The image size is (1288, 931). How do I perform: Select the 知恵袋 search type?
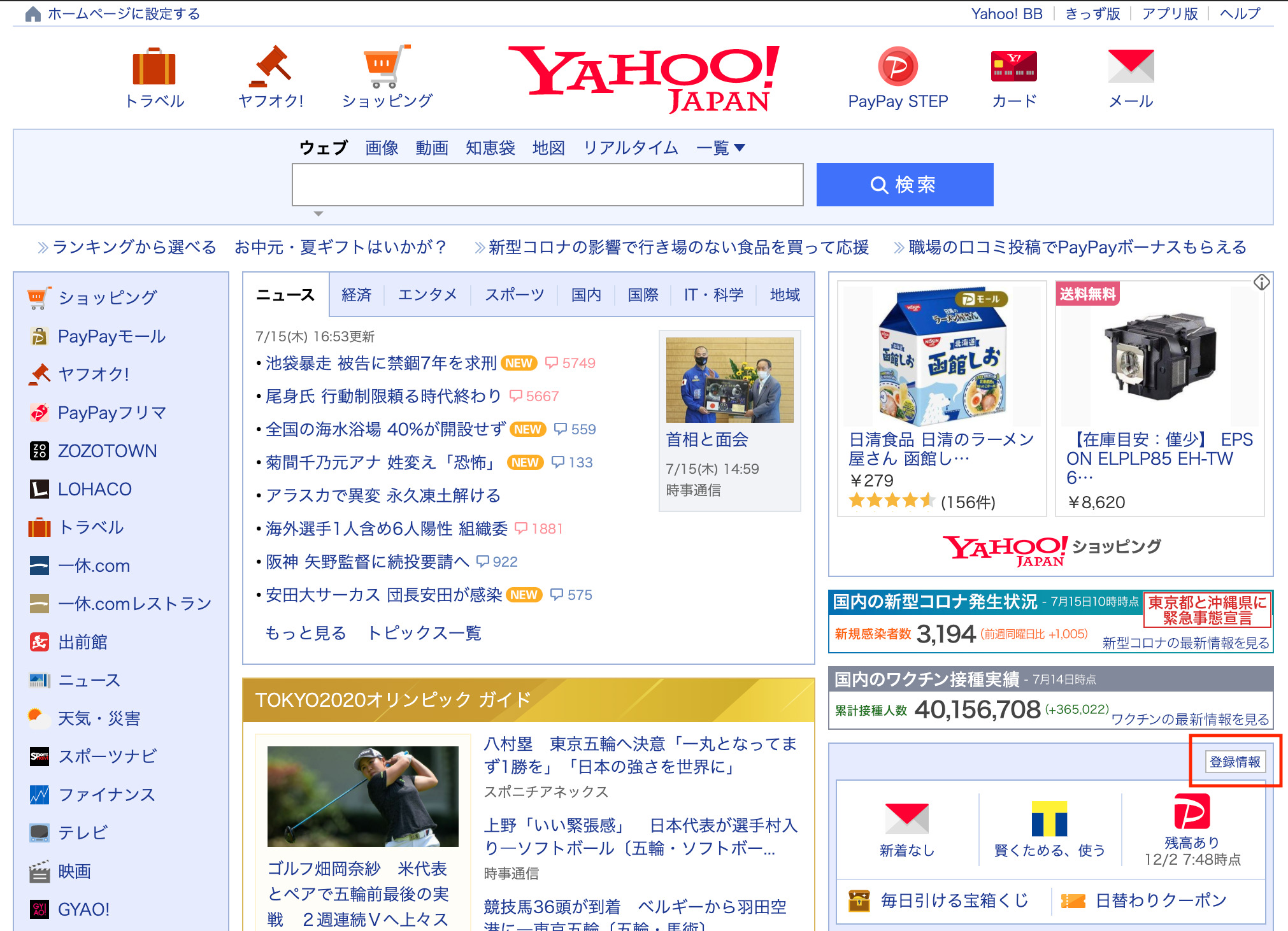[490, 148]
